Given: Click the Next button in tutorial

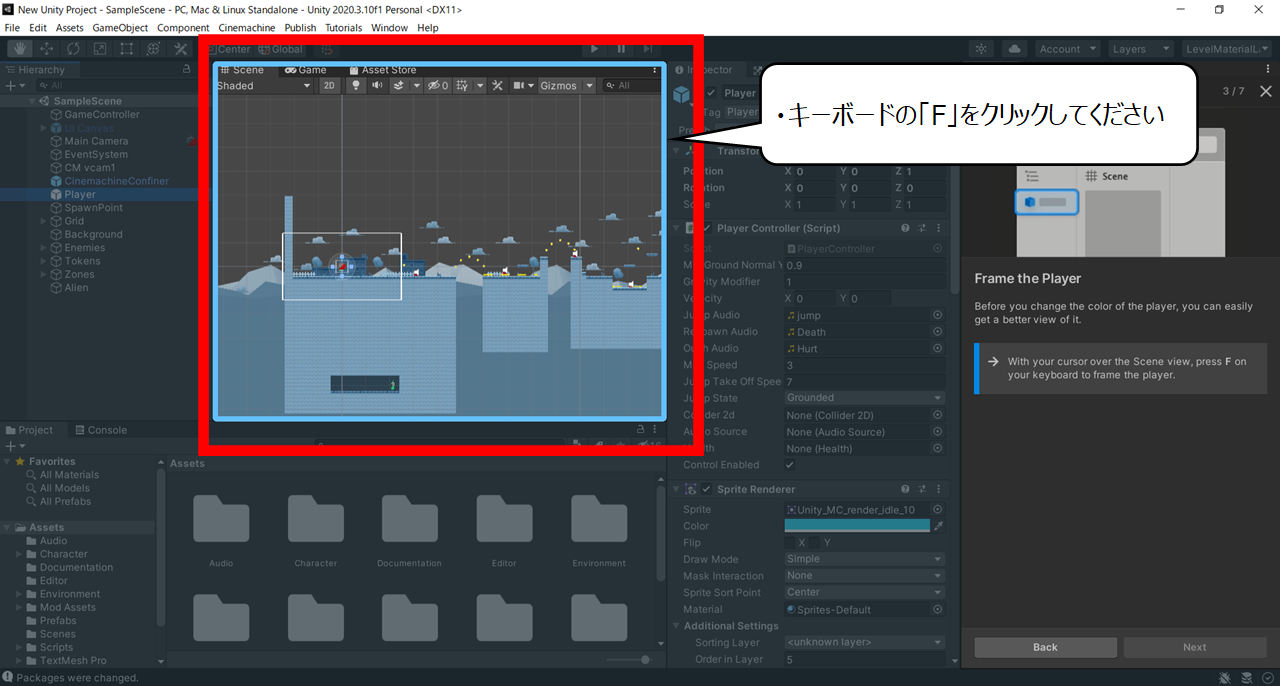Looking at the screenshot, I should [1195, 647].
